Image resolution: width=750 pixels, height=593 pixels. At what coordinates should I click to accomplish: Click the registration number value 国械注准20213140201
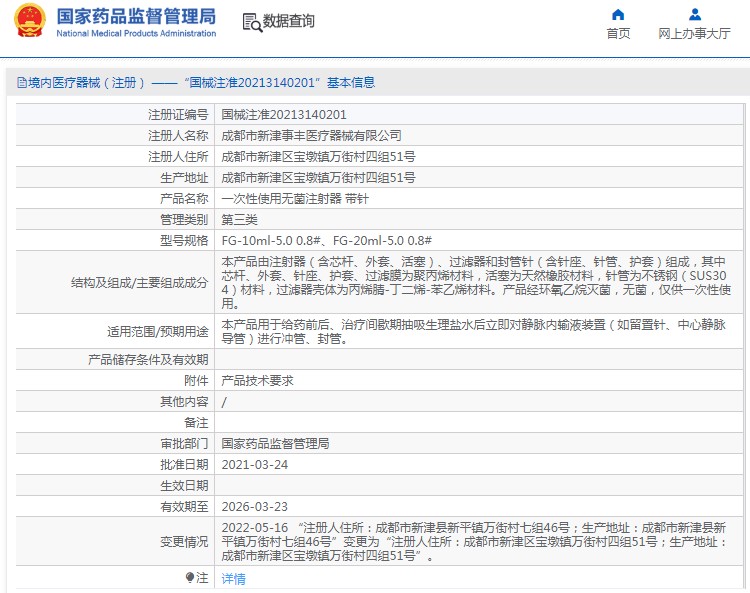(284, 115)
